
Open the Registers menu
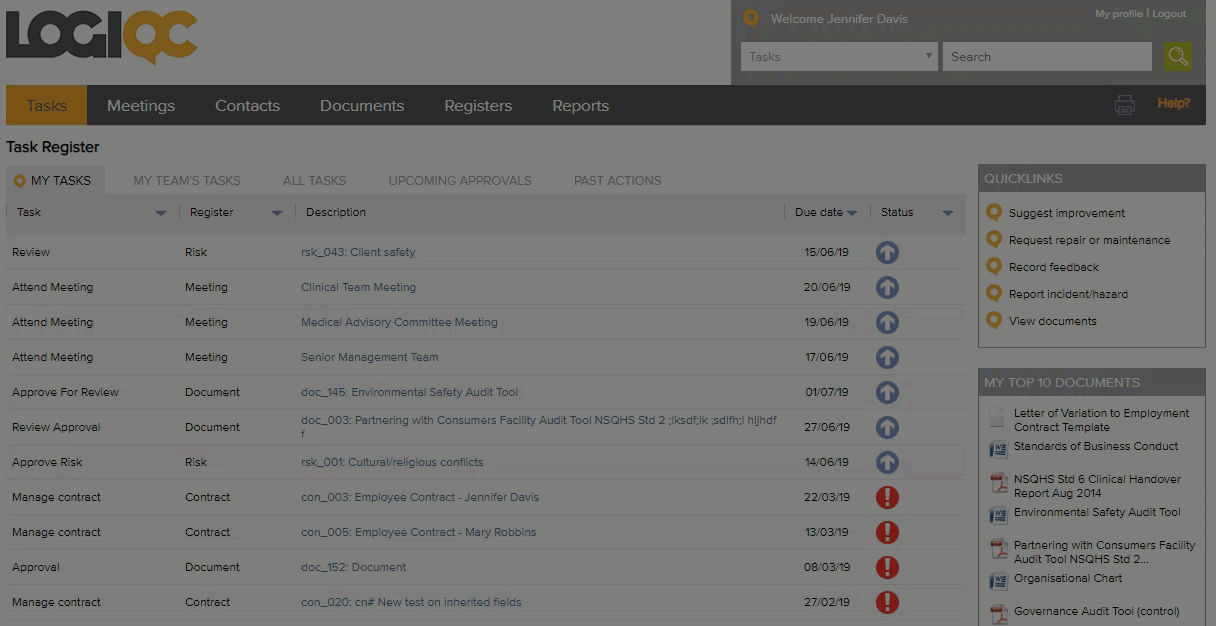[x=478, y=106]
